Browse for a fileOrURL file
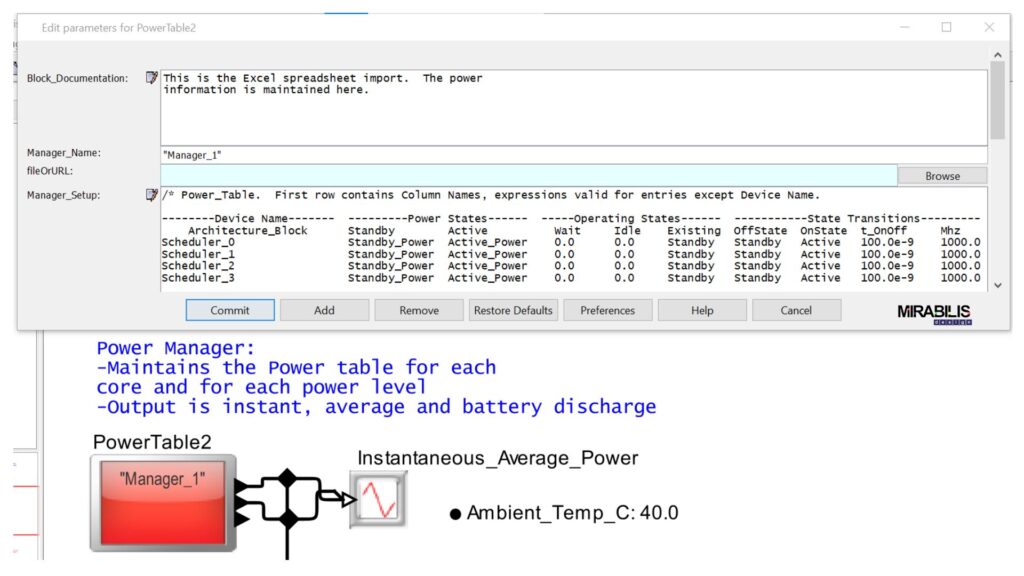This screenshot has width=1024, height=576. (942, 176)
